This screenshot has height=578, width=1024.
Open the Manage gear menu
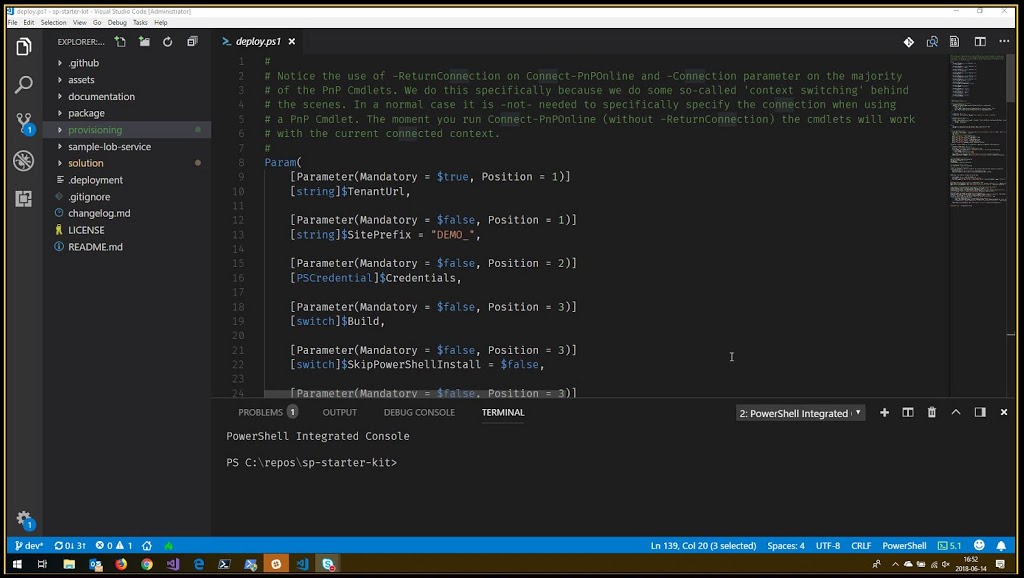[24, 521]
